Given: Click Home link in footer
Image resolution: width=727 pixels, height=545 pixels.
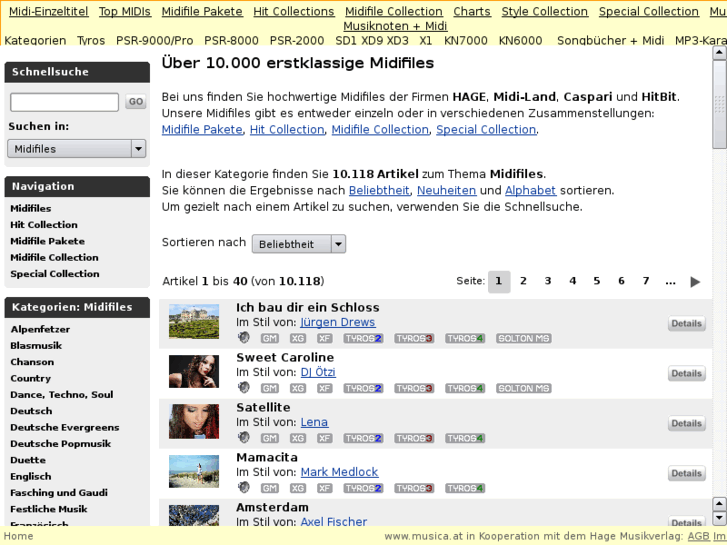Looking at the screenshot, I should (x=19, y=536).
